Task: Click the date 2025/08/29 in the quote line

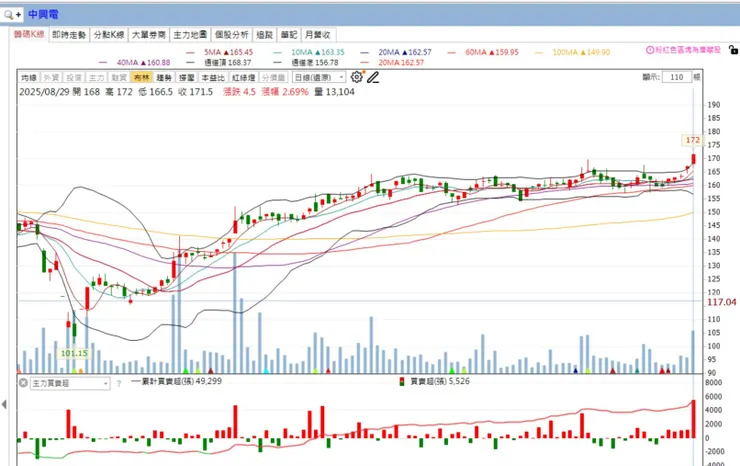Action: pyautogui.click(x=43, y=92)
